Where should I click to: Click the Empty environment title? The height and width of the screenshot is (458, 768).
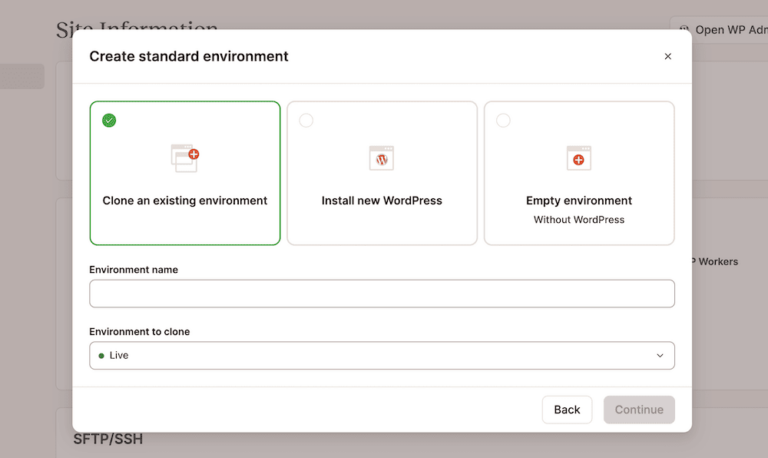(579, 200)
